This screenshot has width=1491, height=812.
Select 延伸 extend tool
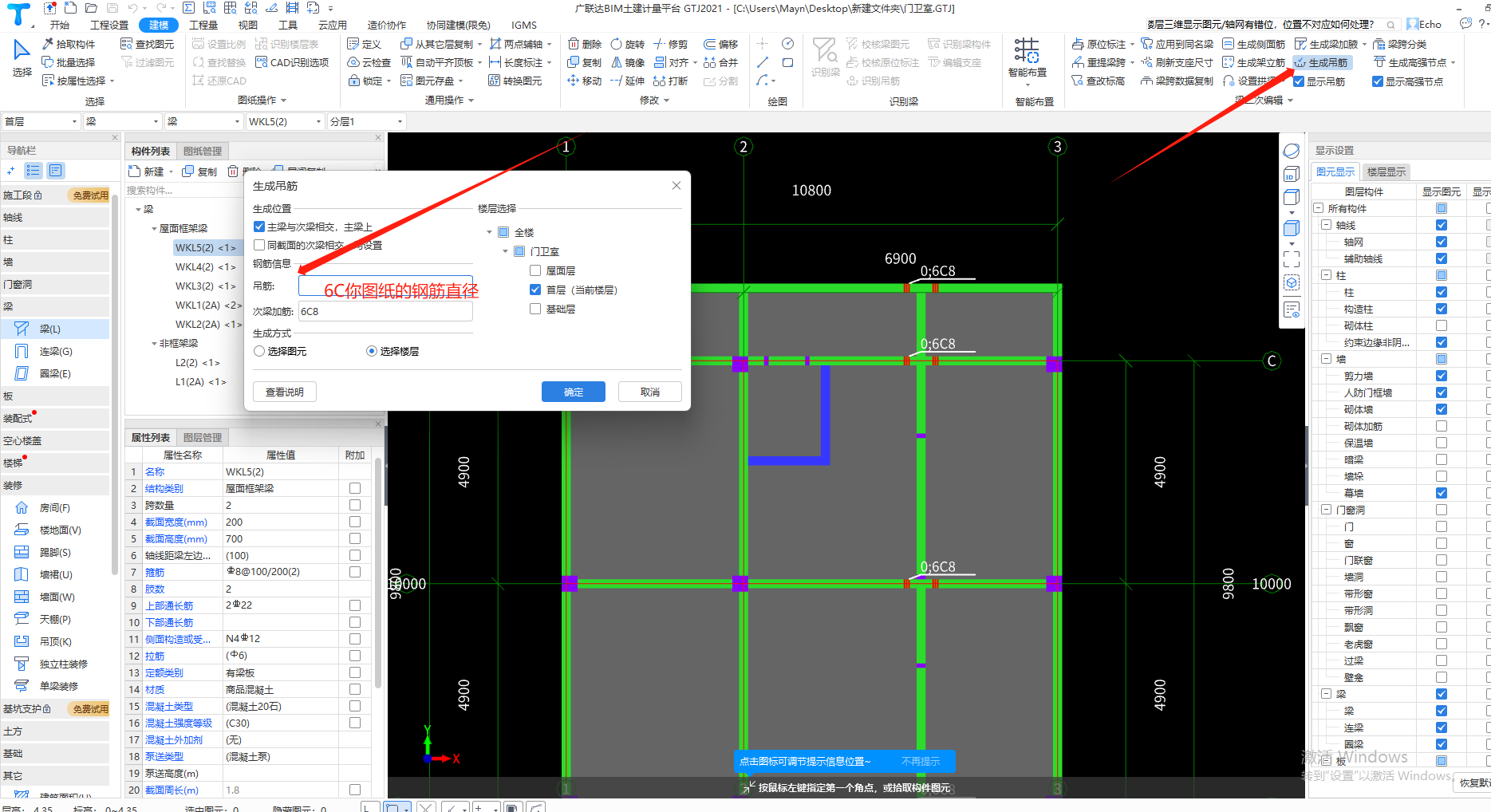click(x=628, y=81)
